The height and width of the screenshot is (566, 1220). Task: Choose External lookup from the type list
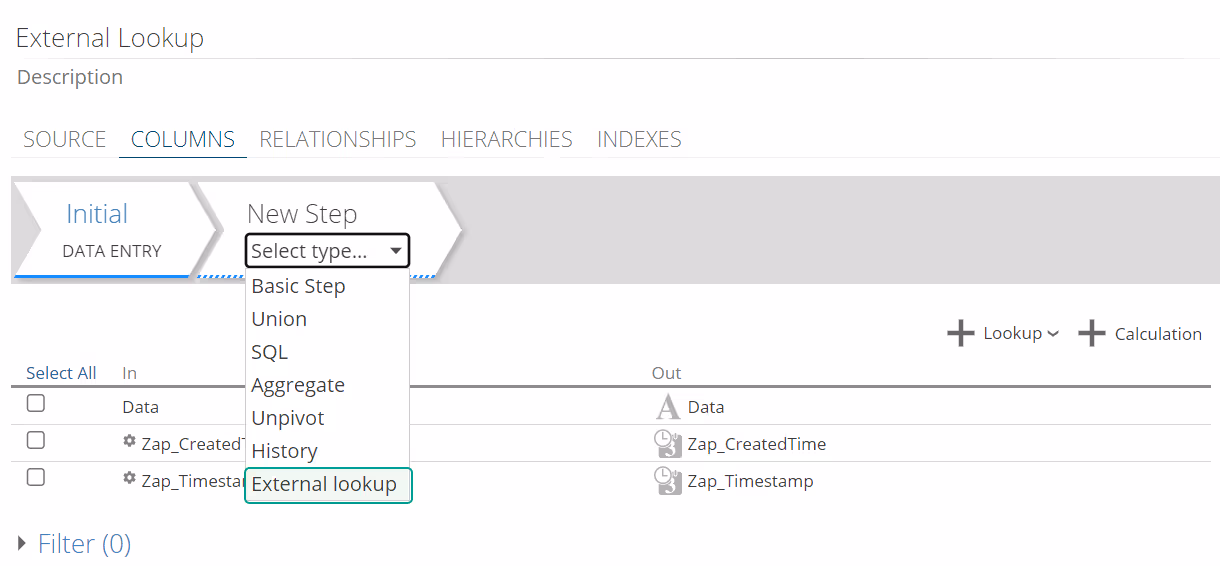pyautogui.click(x=328, y=485)
